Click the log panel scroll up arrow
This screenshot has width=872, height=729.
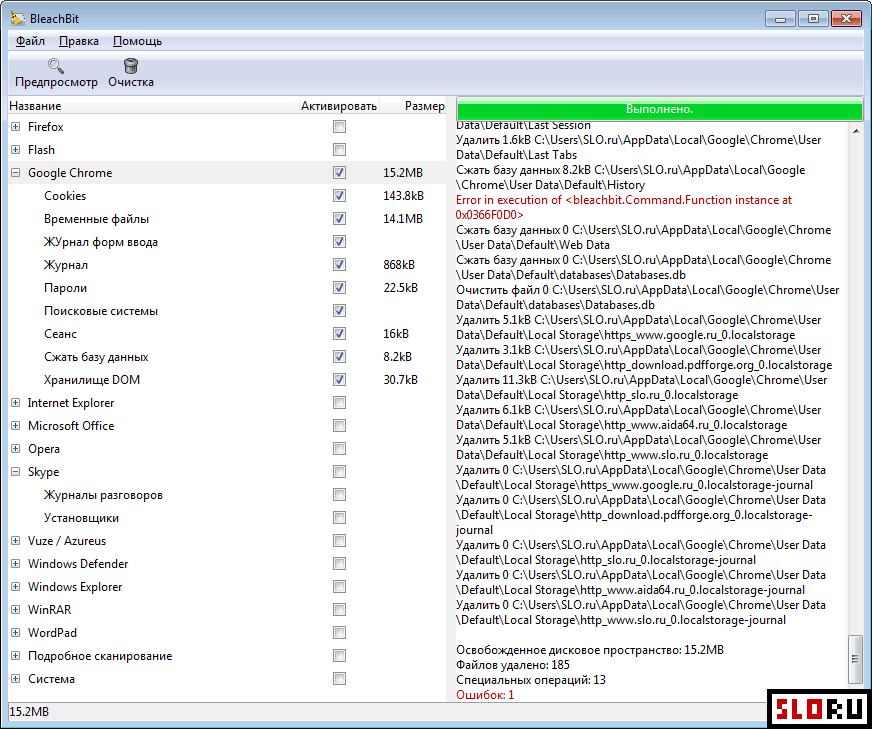click(x=856, y=131)
